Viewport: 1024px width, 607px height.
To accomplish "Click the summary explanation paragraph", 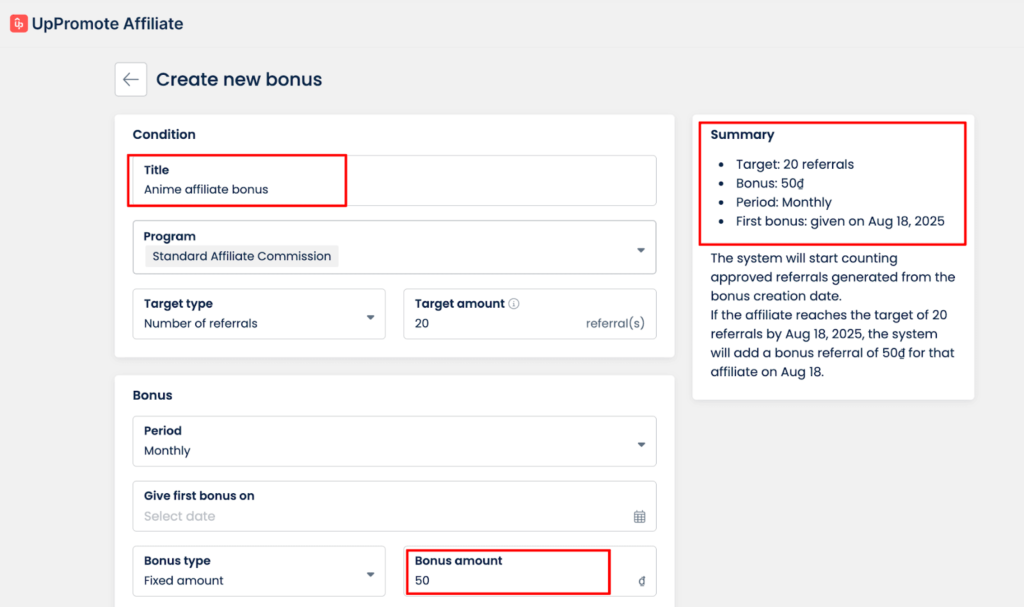I will 833,315.
